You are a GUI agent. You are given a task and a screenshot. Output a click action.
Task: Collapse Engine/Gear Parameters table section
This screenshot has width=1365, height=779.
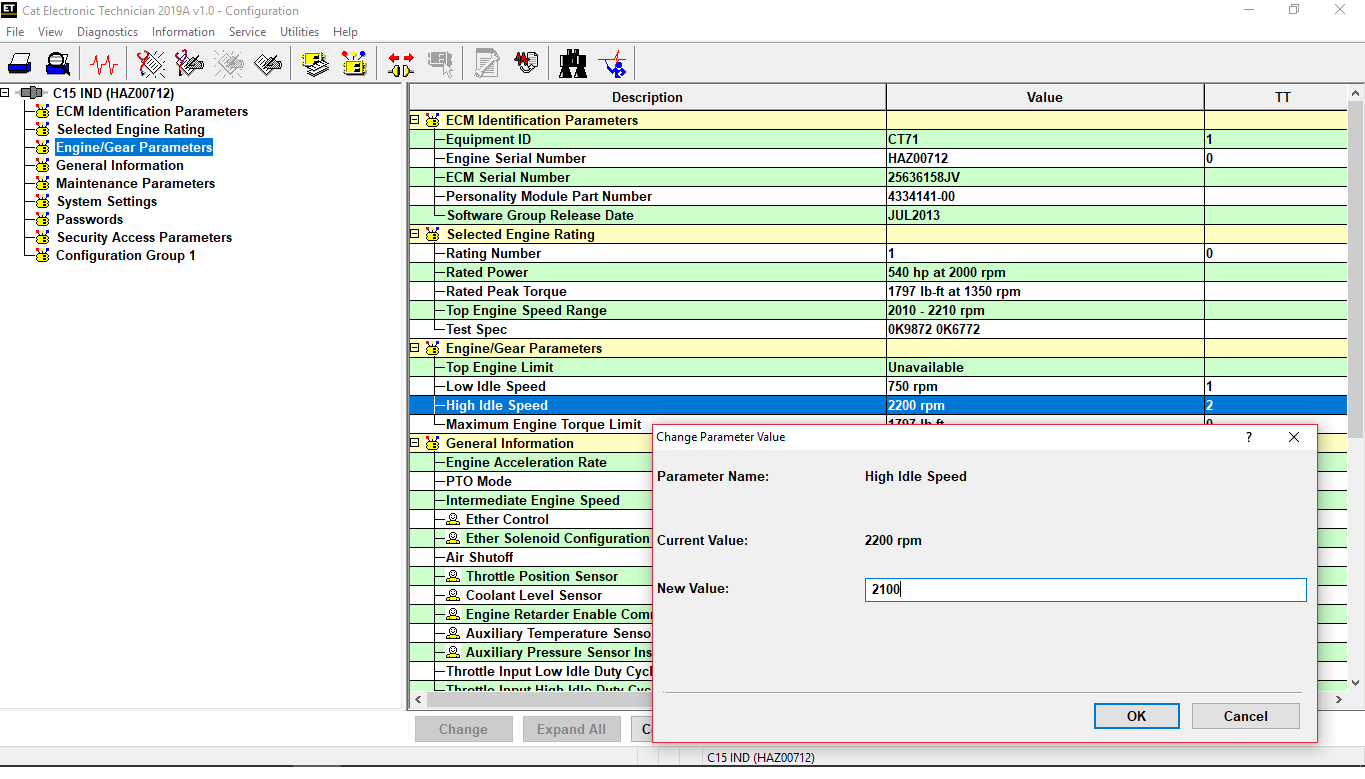[415, 349]
